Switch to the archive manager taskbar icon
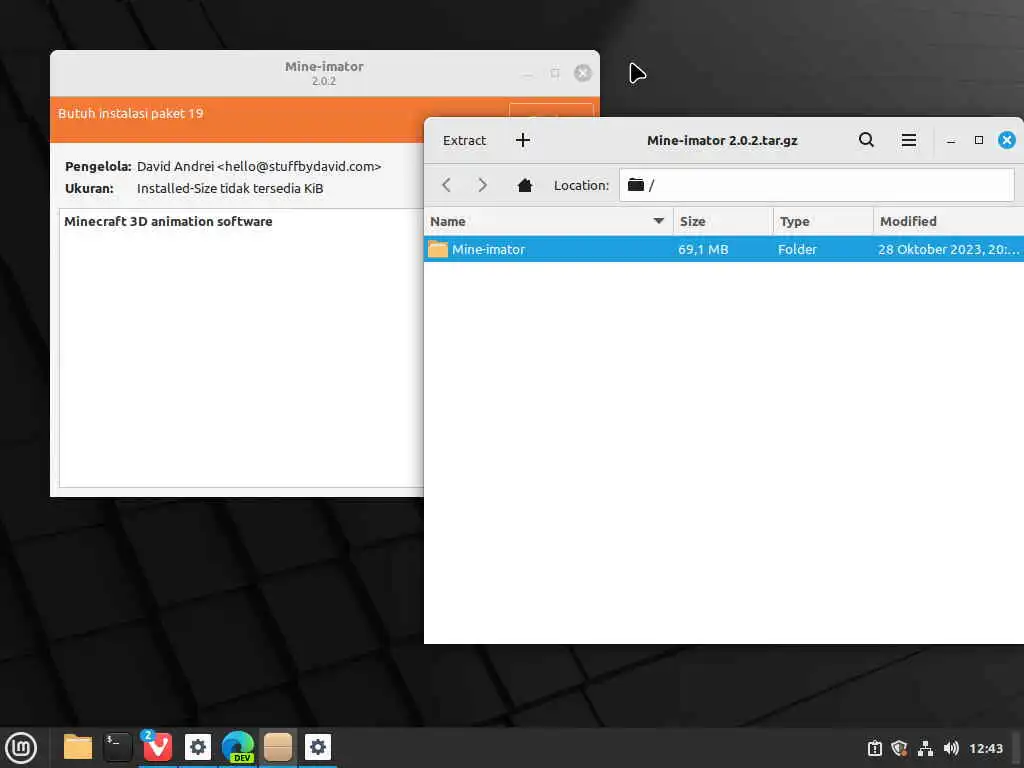Screen dimensions: 1024x768 (x=278, y=747)
